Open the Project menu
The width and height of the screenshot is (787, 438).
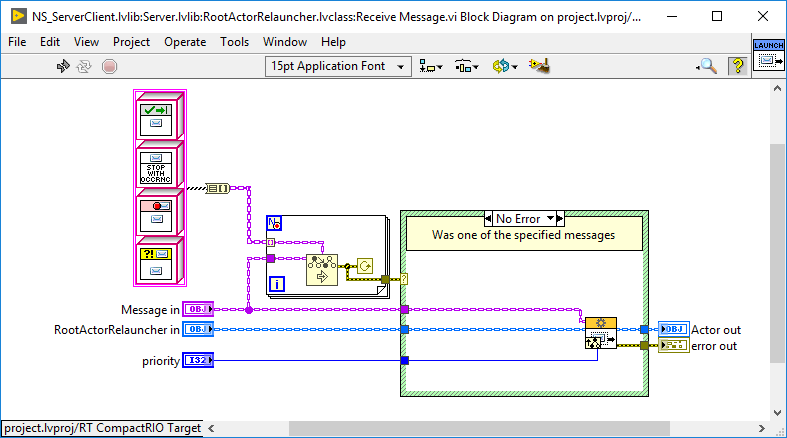(x=131, y=42)
